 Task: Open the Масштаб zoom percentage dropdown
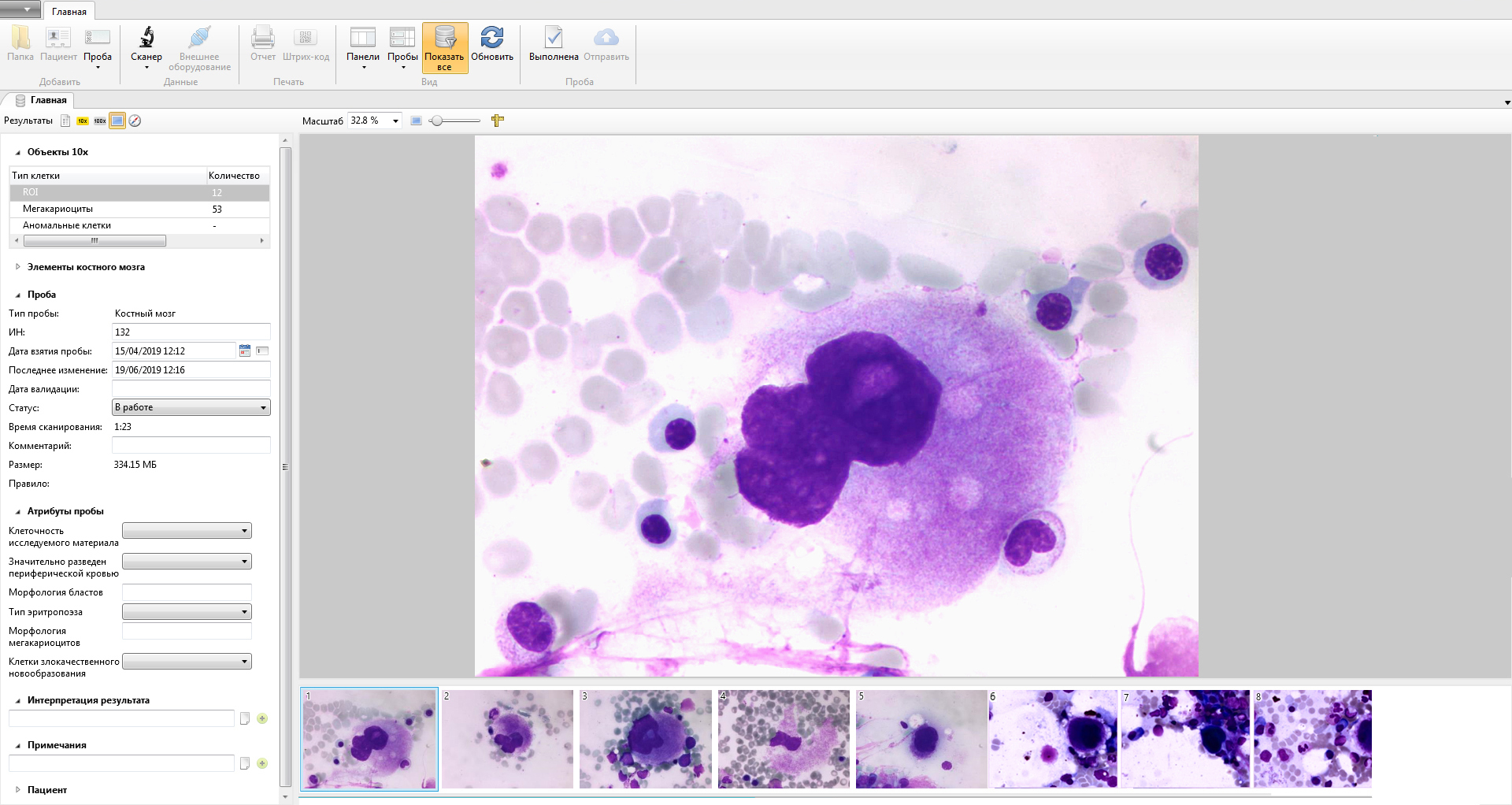[x=395, y=121]
